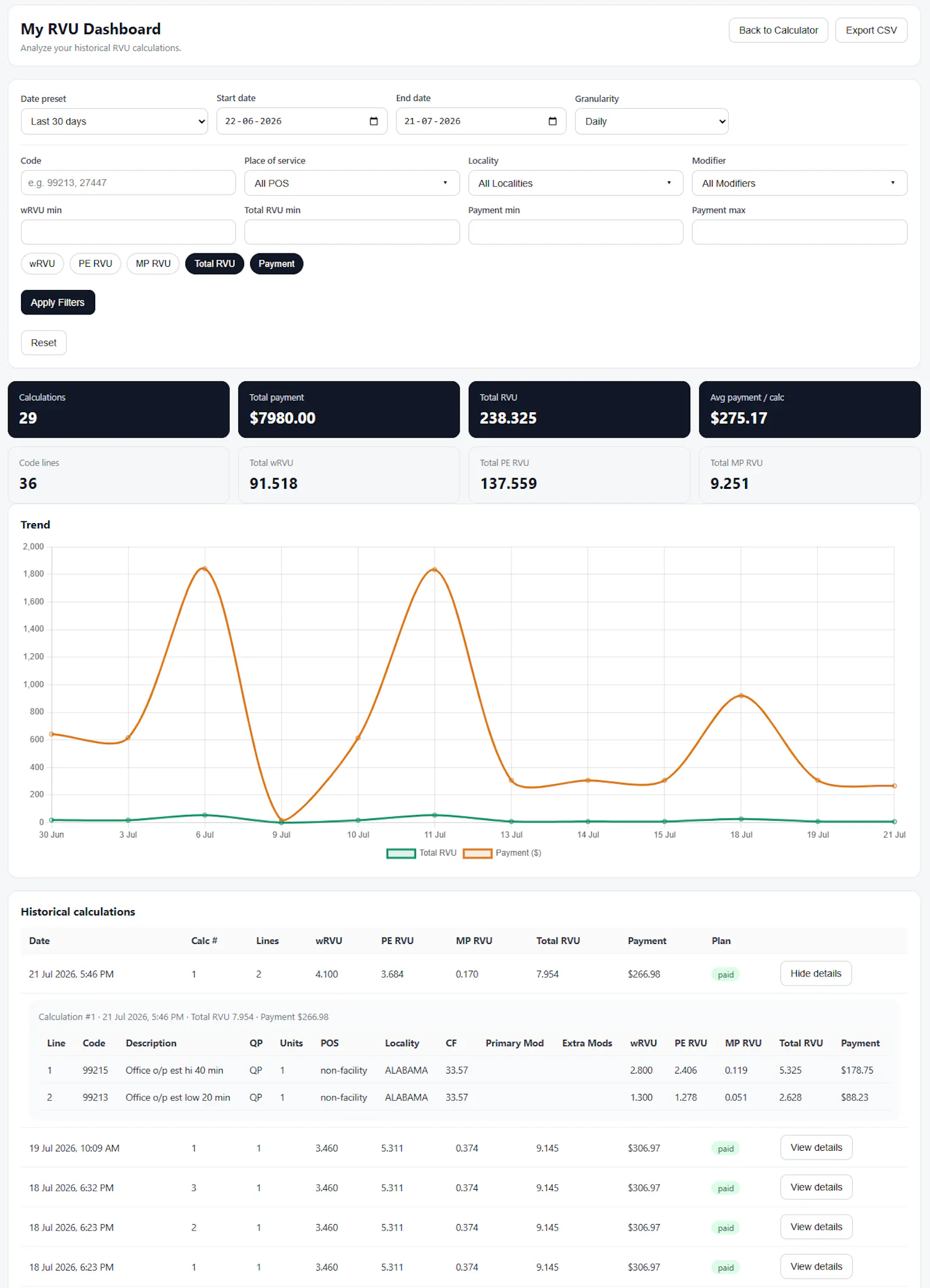The image size is (930, 1288).
Task: Click the Total PE RVU 137.559 card
Action: [579, 475]
